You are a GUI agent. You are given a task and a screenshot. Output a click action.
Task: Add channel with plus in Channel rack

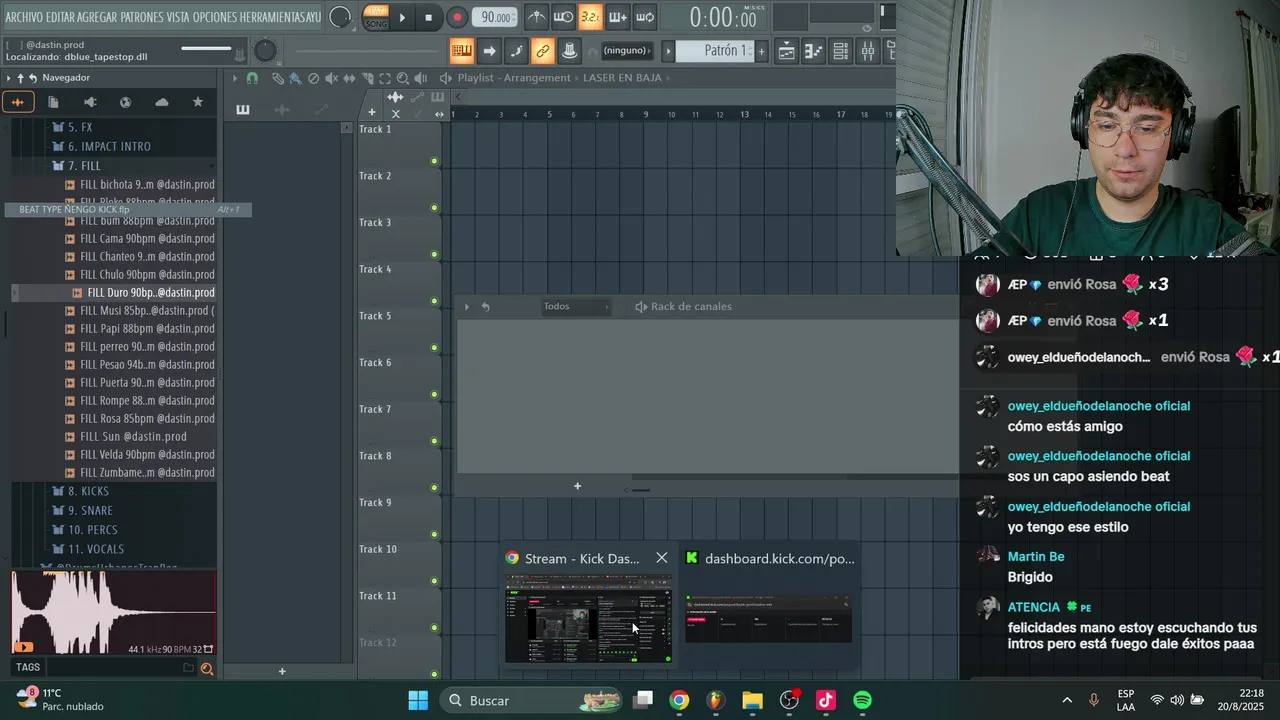(x=577, y=486)
